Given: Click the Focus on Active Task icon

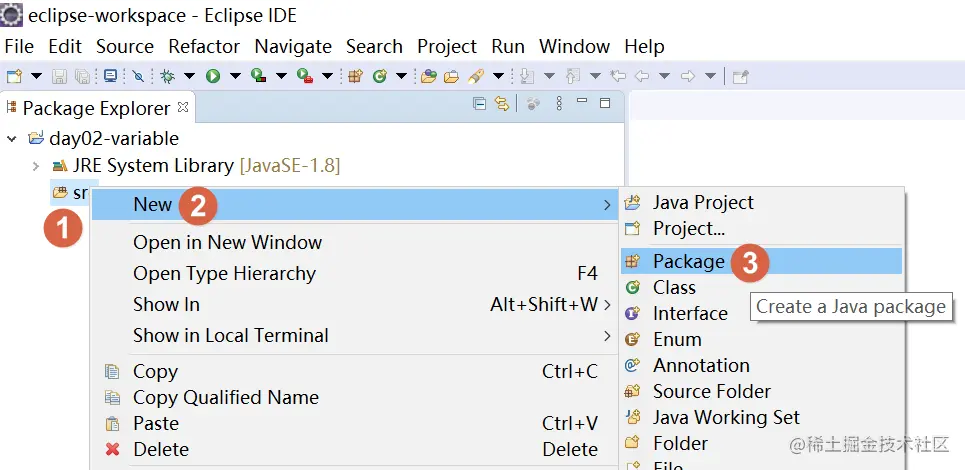Looking at the screenshot, I should pyautogui.click(x=533, y=104).
